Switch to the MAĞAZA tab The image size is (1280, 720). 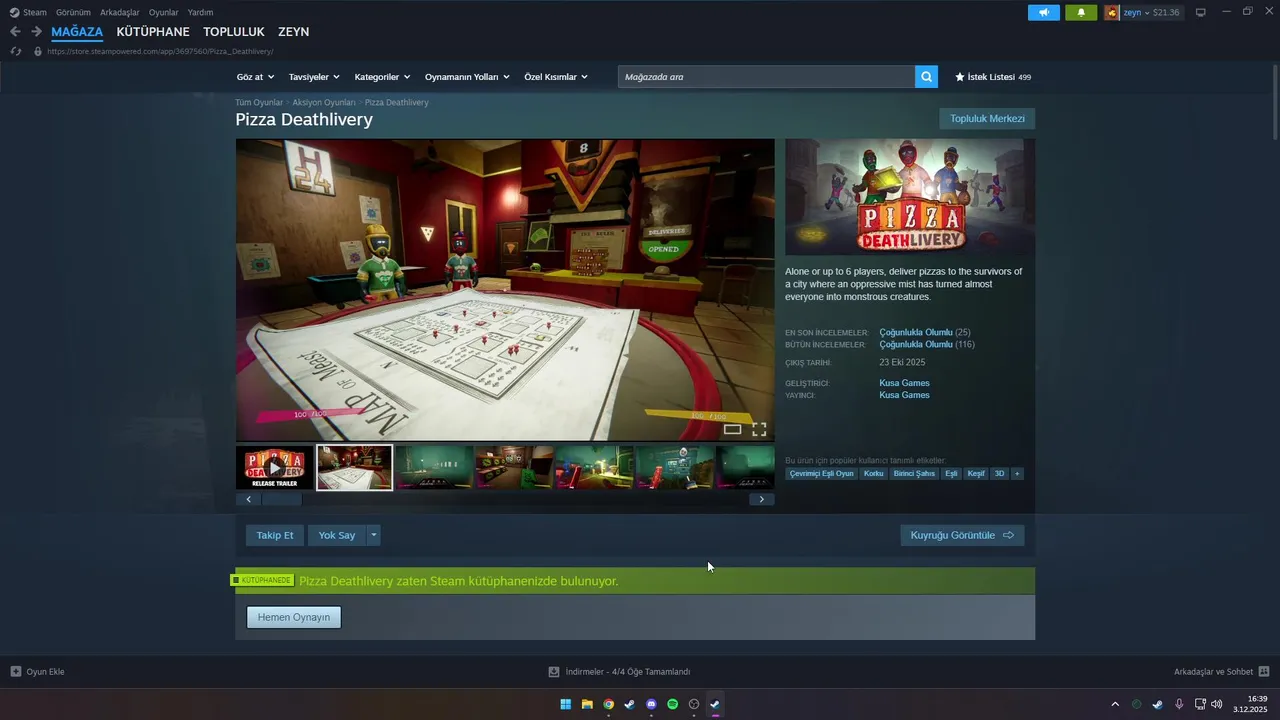(x=77, y=32)
